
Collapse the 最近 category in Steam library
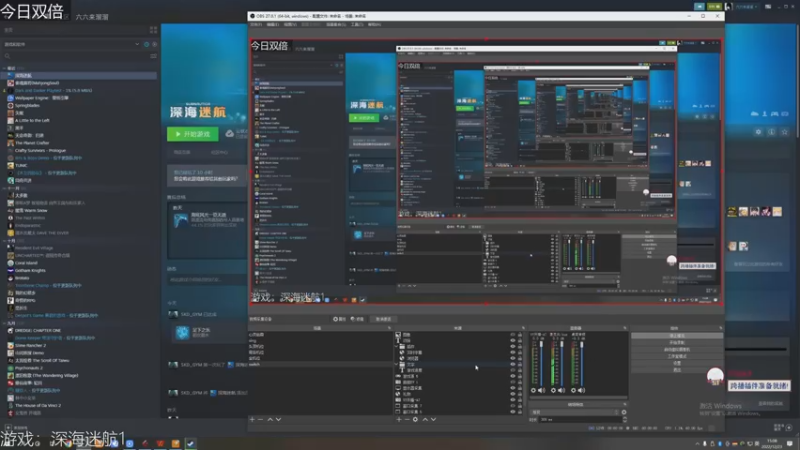(x=5, y=68)
